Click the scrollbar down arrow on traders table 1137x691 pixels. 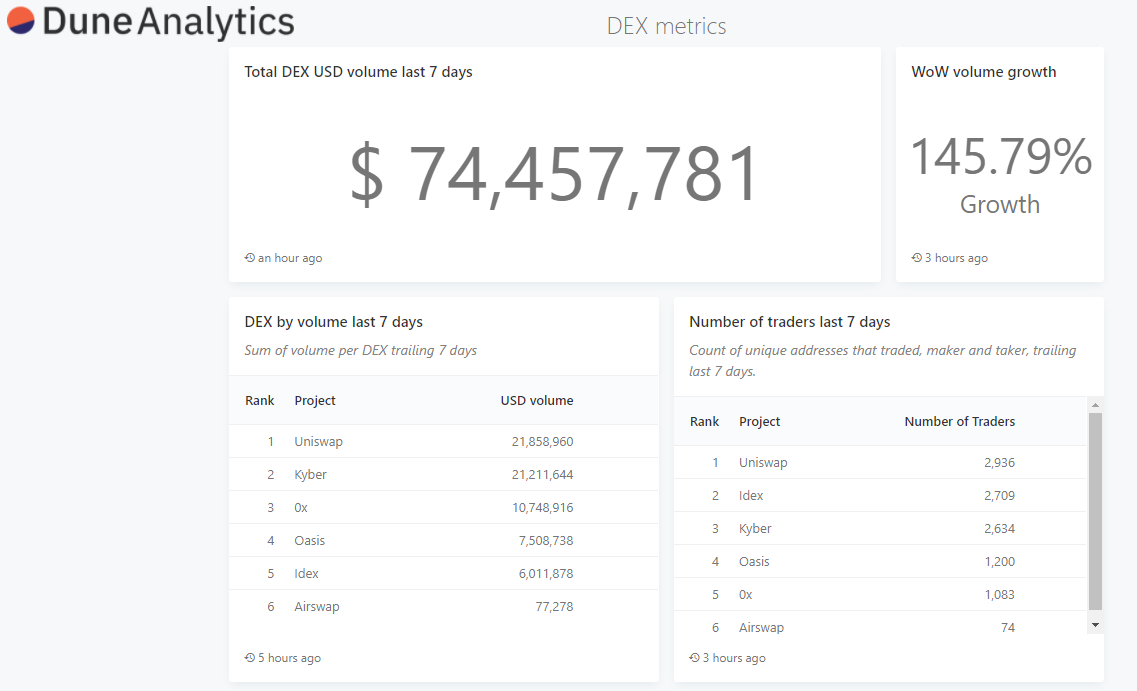click(1095, 622)
